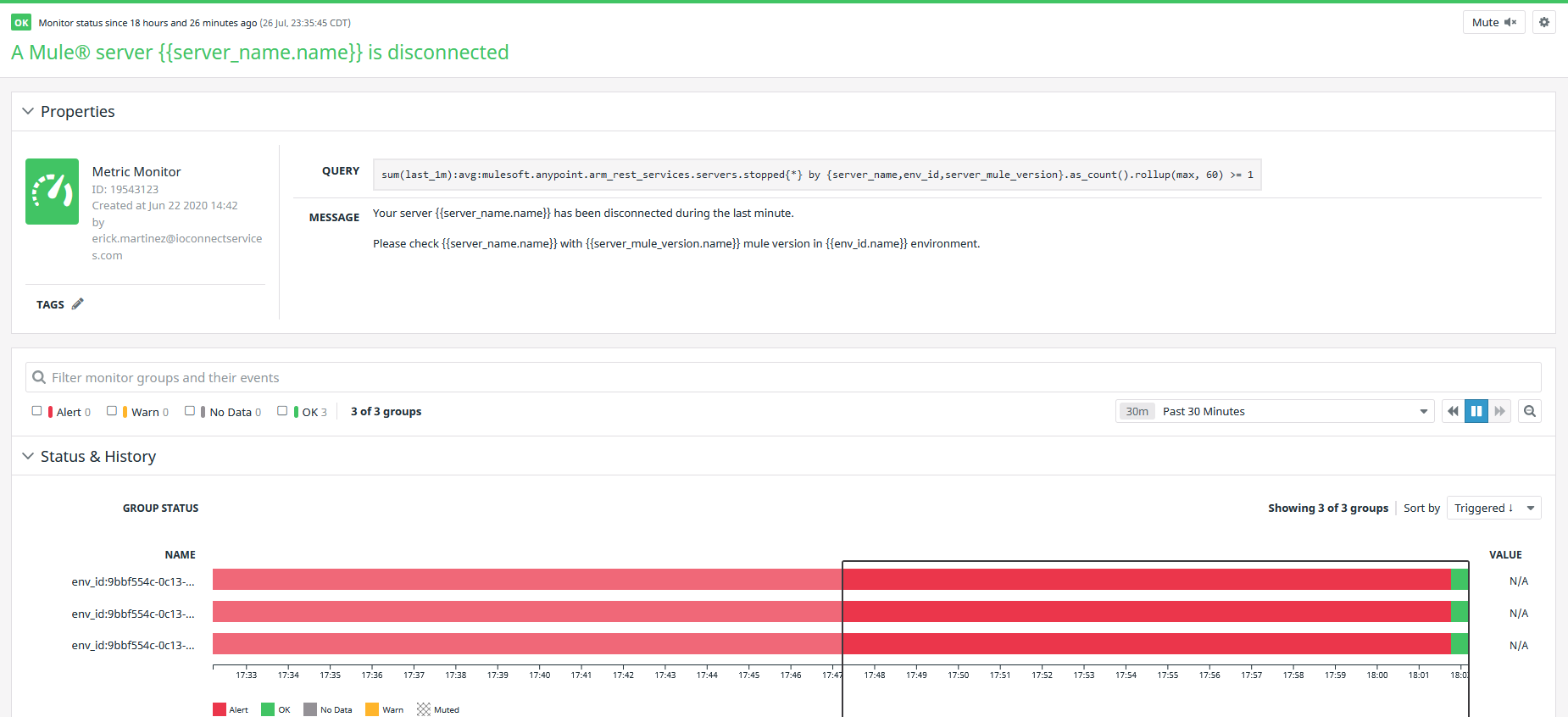Image resolution: width=1568 pixels, height=717 pixels.
Task: Collapse the Properties section
Action: coord(28,111)
